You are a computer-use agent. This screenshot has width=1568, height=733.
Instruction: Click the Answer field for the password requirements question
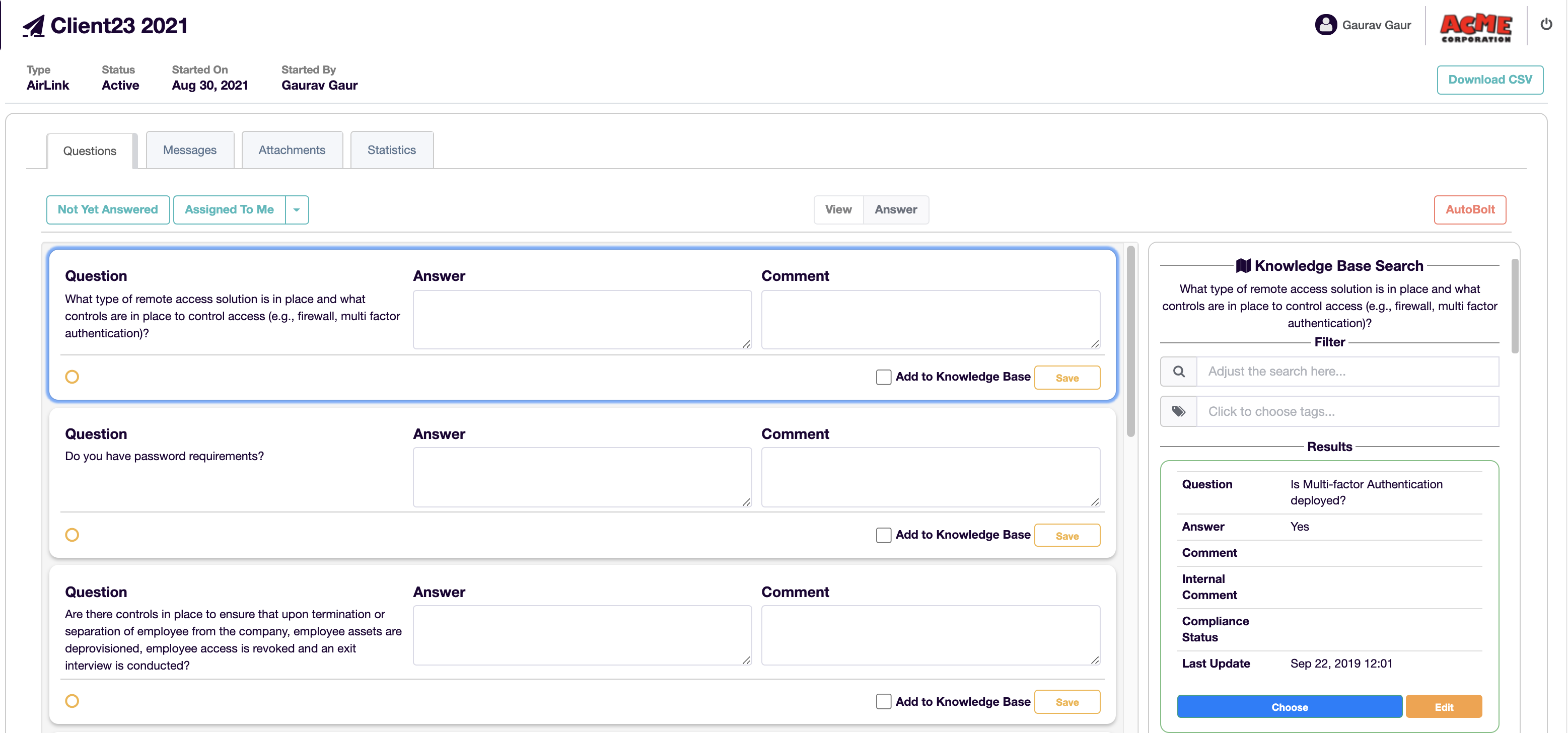[x=582, y=477]
